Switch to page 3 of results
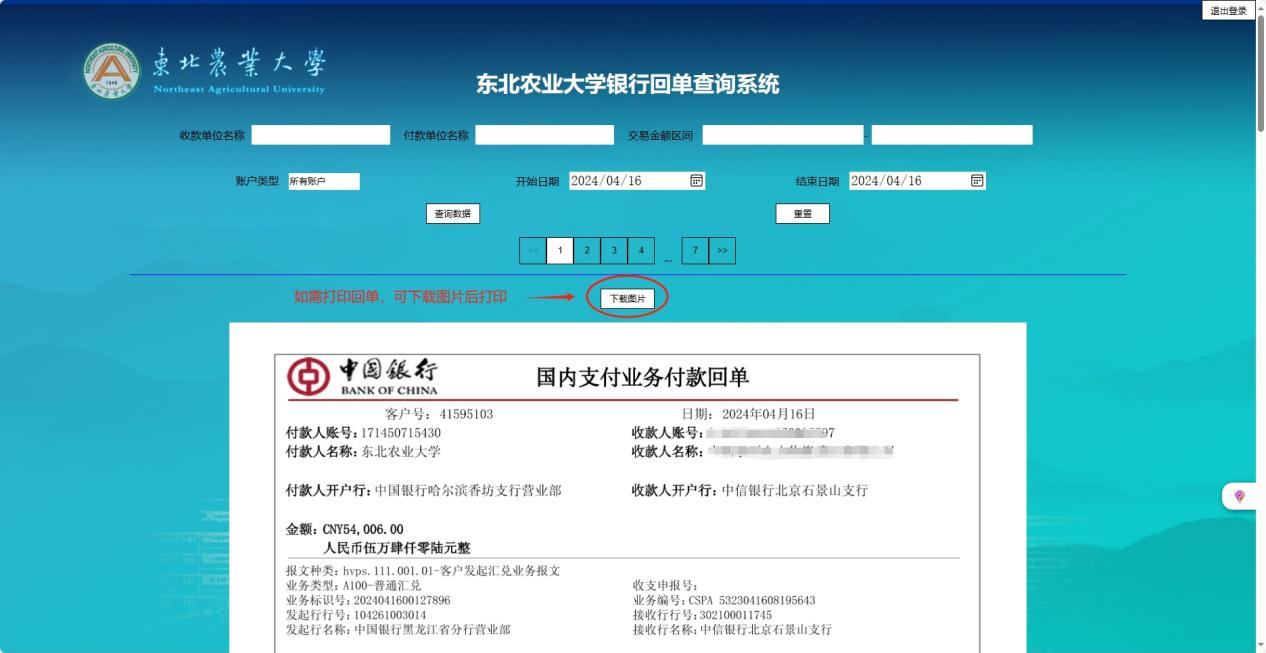This screenshot has width=1266, height=653. pyautogui.click(x=614, y=251)
